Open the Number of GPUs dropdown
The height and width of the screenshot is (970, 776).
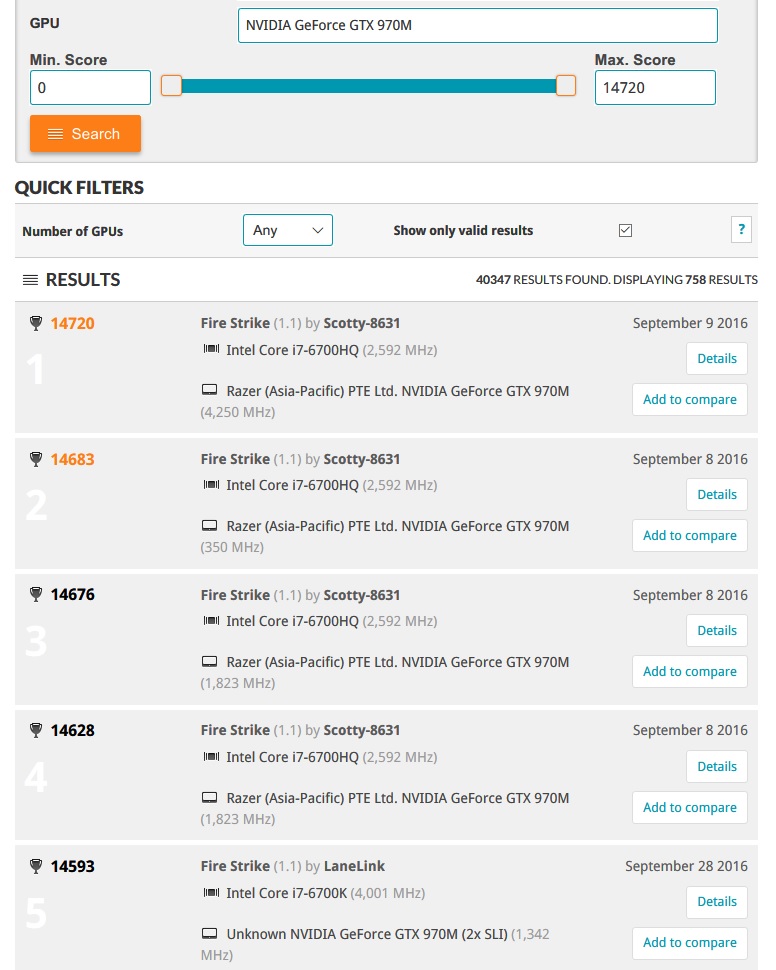point(288,230)
